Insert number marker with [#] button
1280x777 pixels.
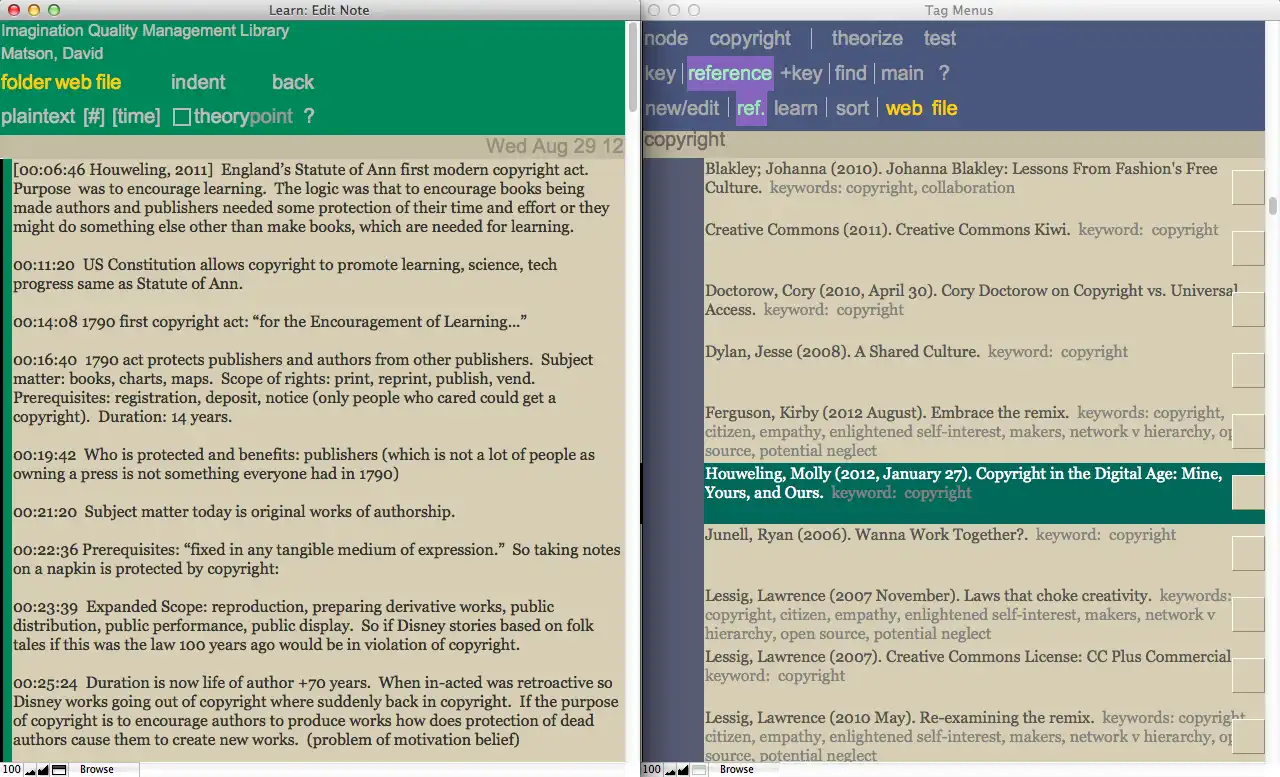[94, 116]
